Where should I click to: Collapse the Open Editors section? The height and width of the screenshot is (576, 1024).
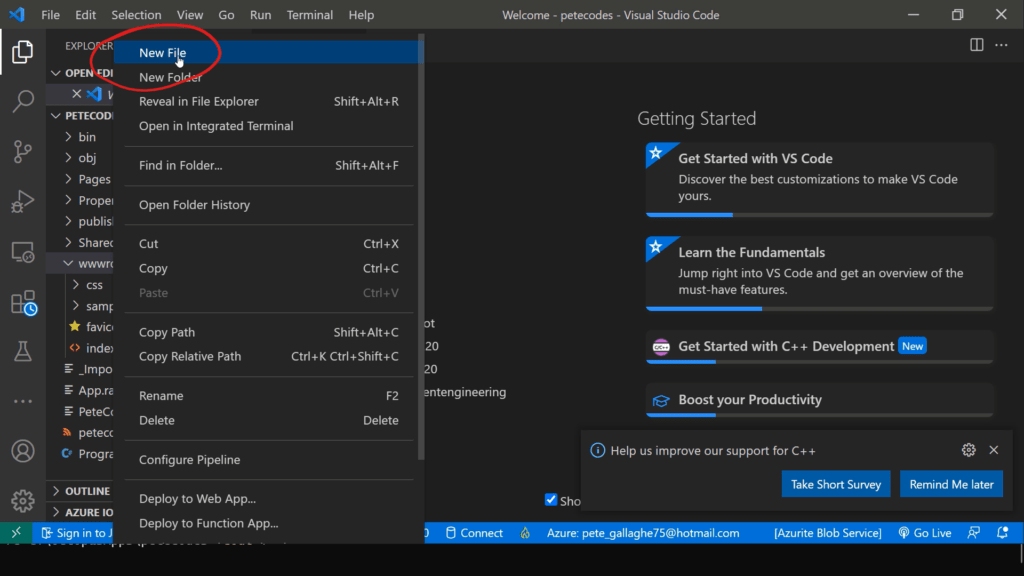coord(56,72)
